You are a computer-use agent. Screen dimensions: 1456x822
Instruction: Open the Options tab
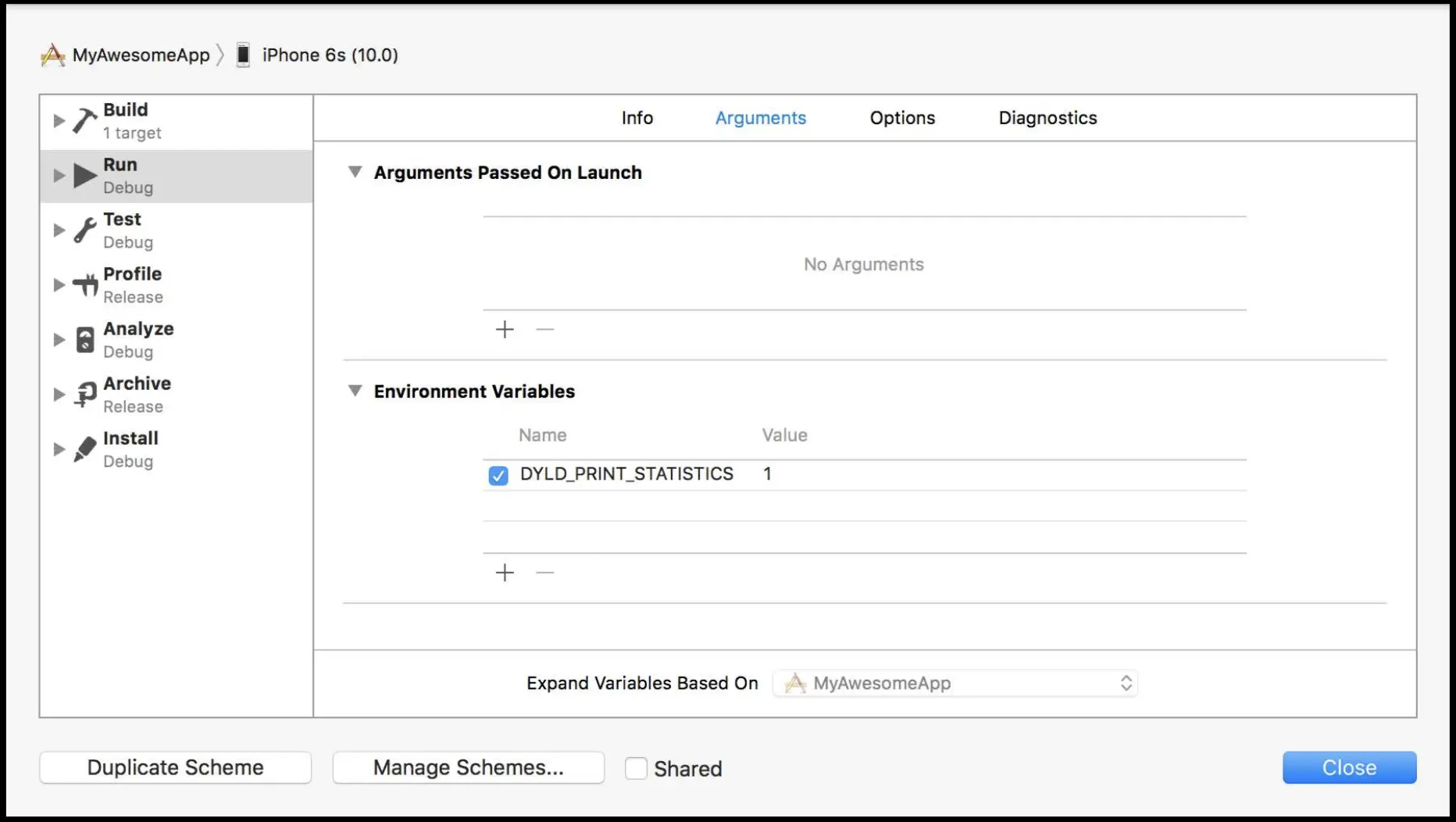[902, 118]
